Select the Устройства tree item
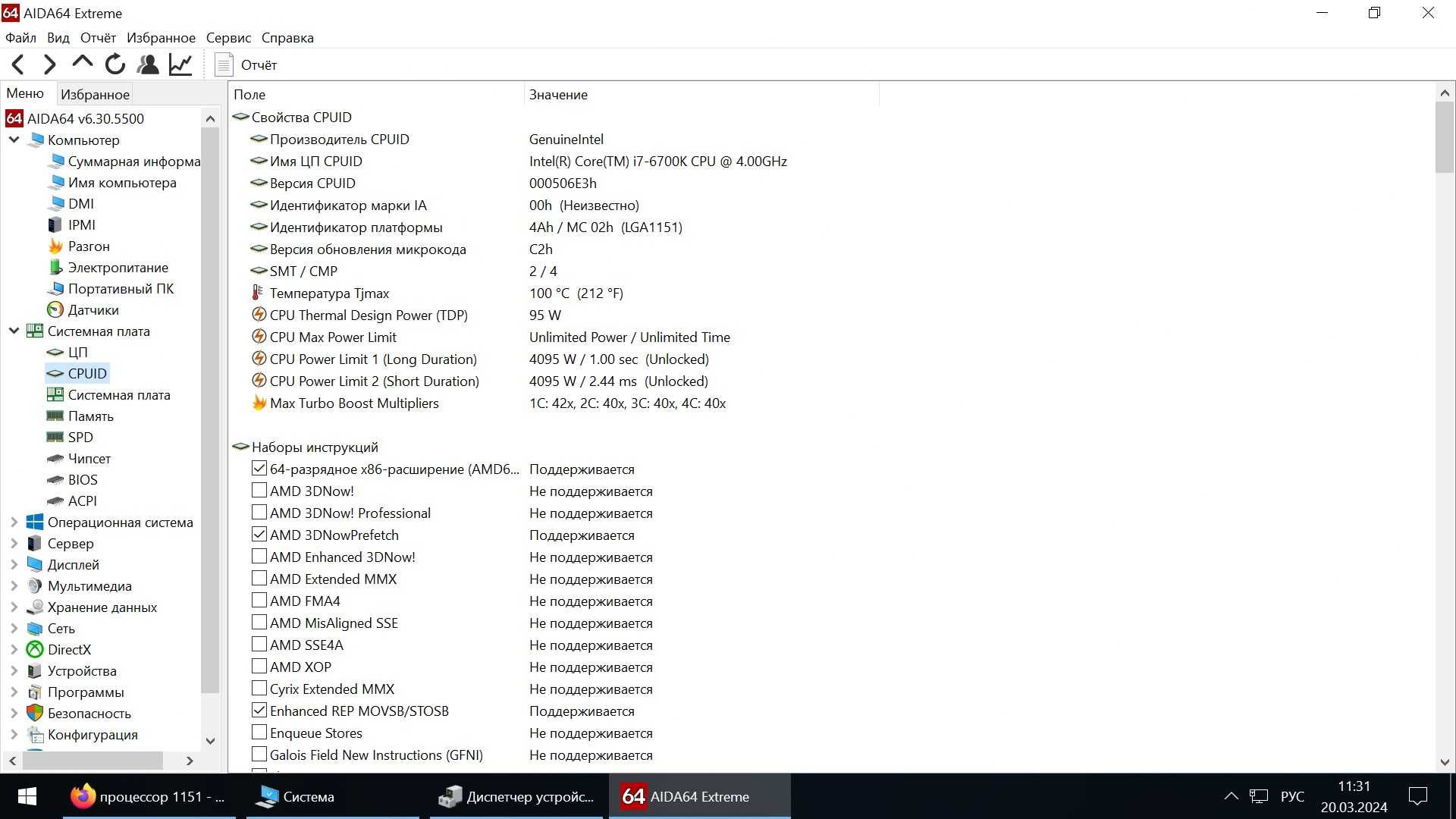1456x819 pixels. [82, 670]
